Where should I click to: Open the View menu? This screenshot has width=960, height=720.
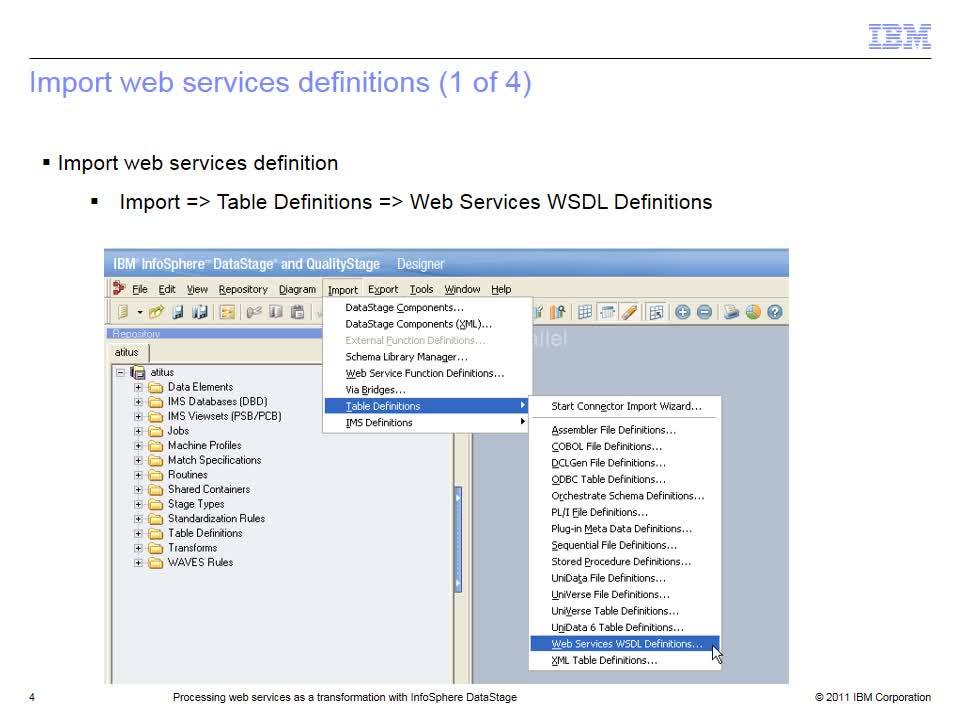point(197,289)
